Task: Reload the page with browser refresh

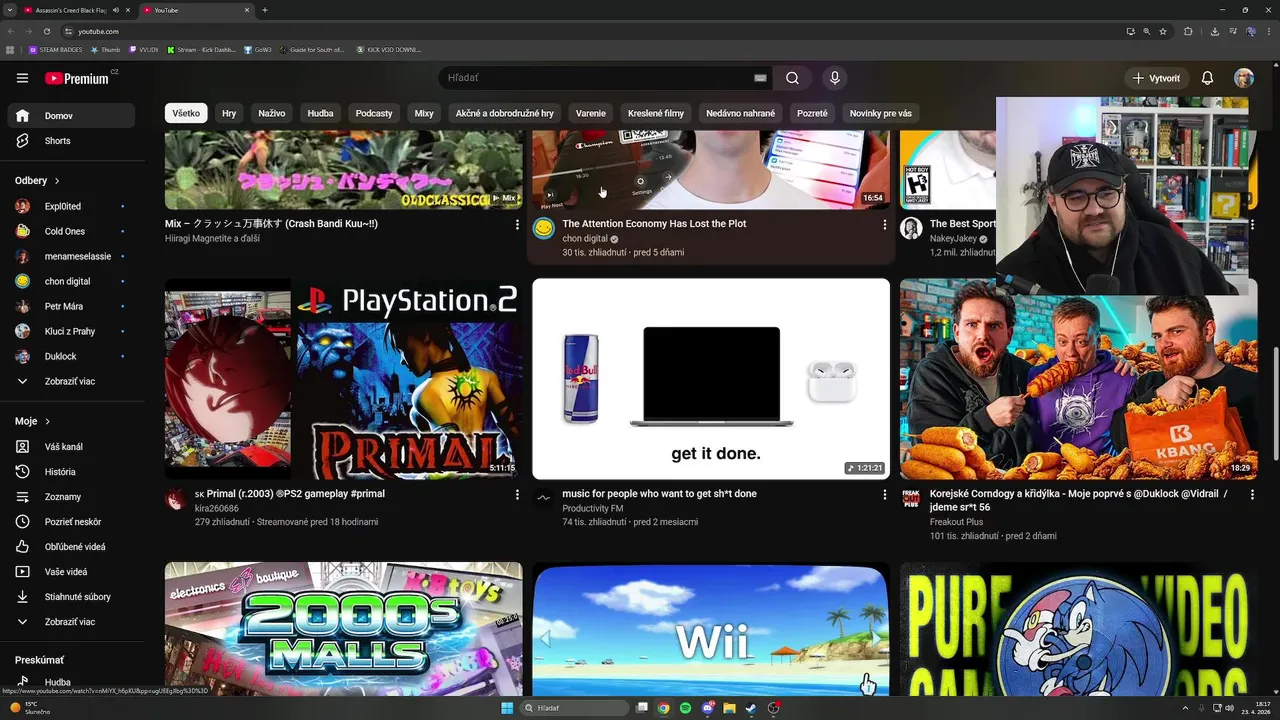Action: (x=46, y=31)
